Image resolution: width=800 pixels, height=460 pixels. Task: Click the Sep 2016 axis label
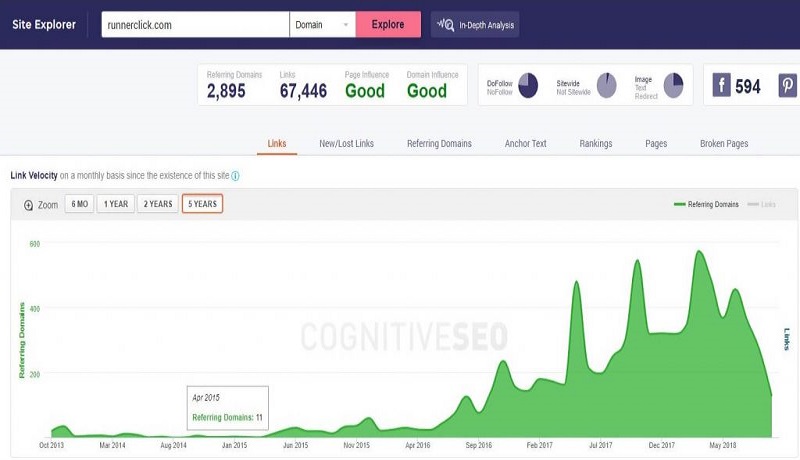(479, 445)
